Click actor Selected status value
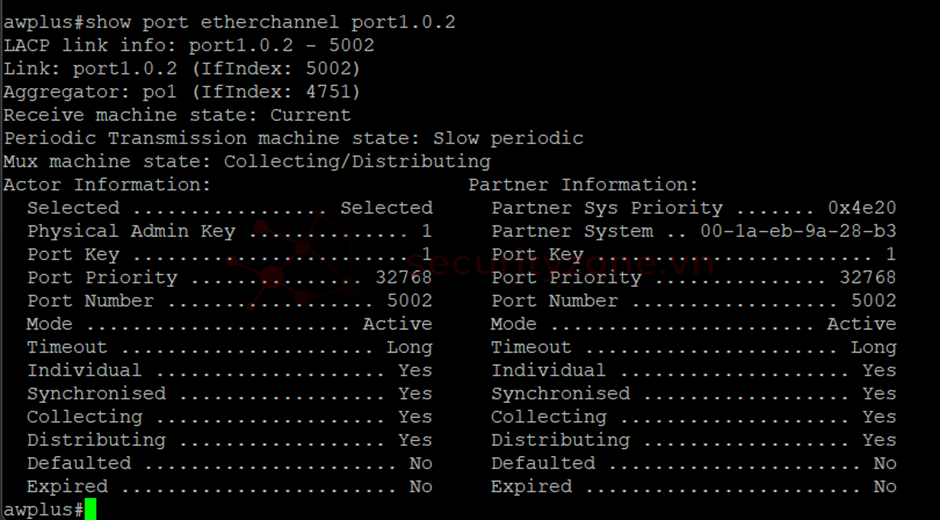Viewport: 940px width, 520px height. [387, 208]
